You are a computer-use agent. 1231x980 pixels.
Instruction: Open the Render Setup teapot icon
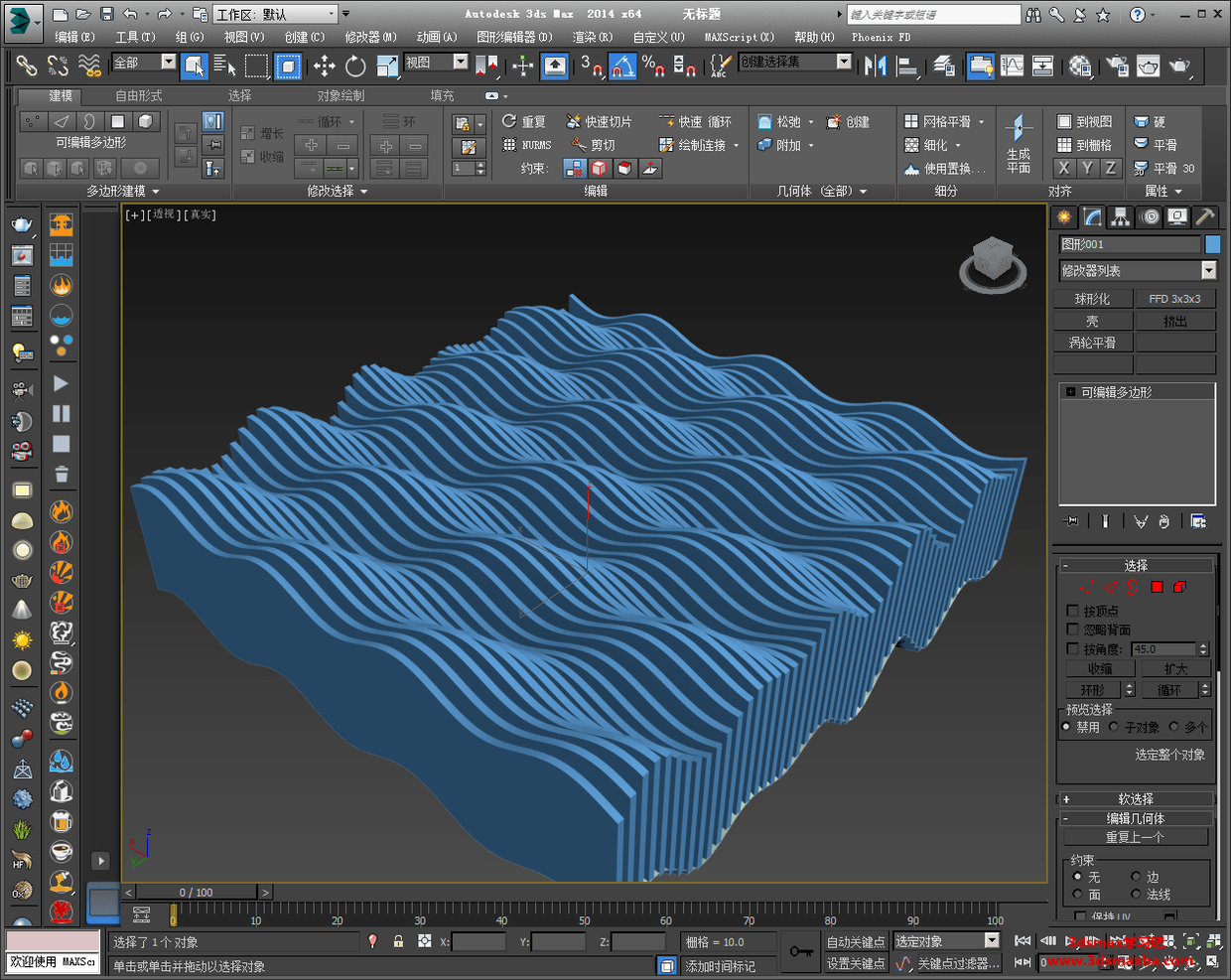pos(1117,67)
